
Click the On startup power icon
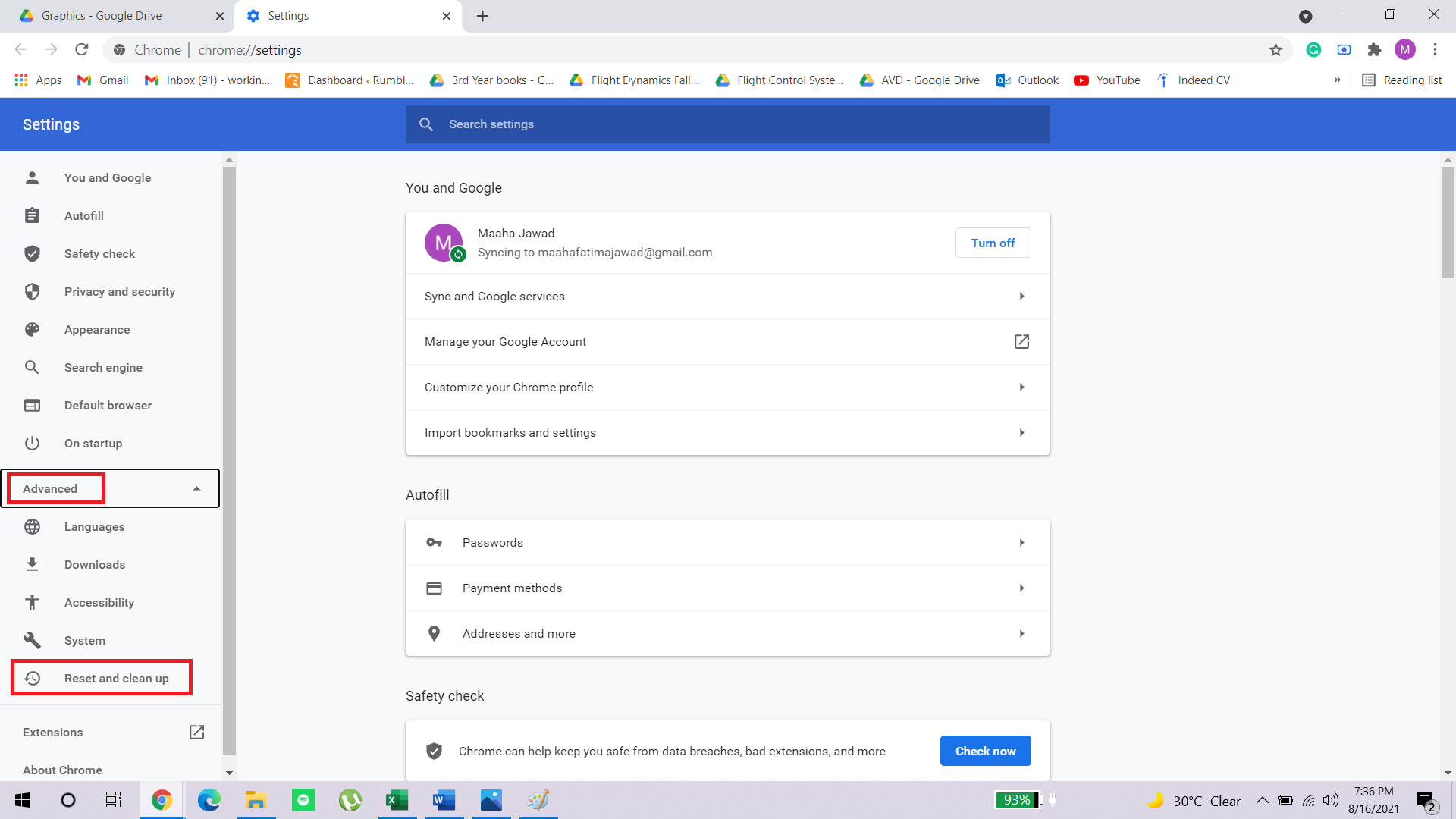click(x=32, y=443)
